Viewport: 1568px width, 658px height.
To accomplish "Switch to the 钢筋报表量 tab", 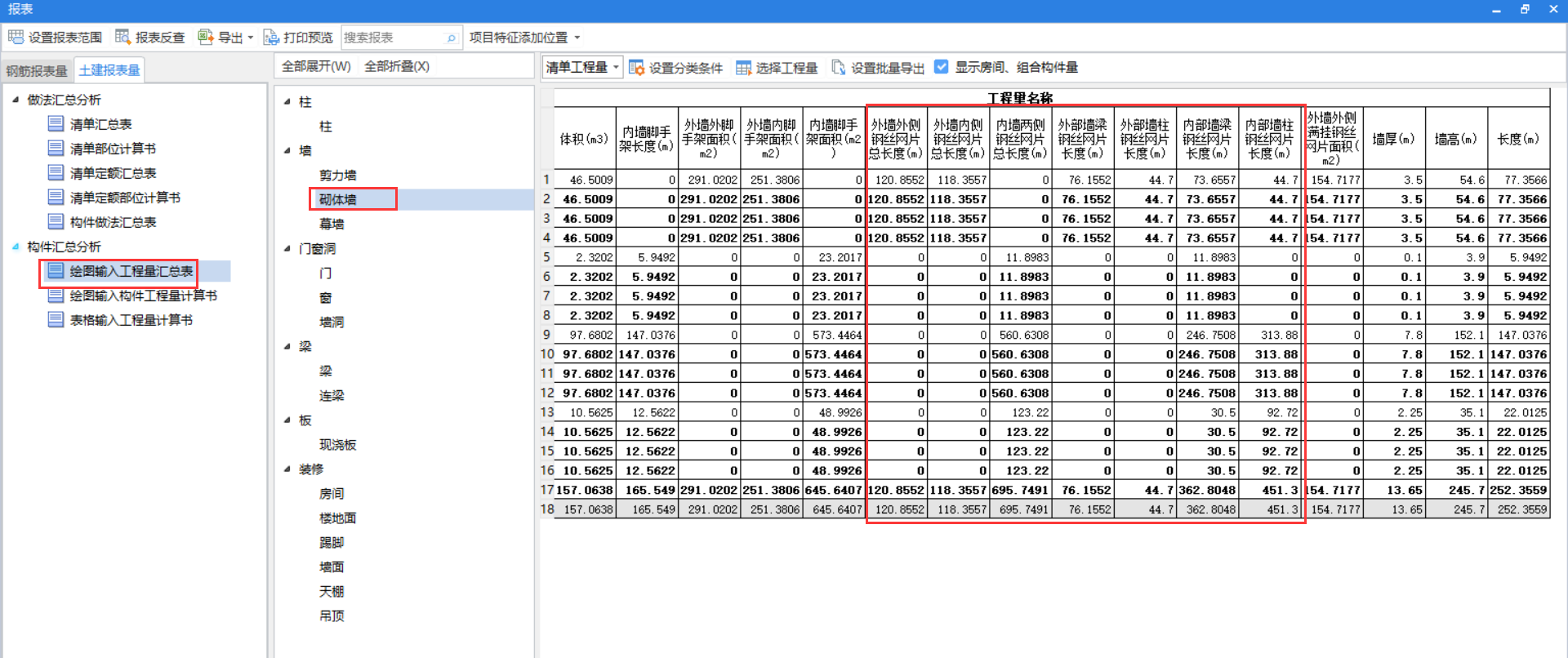I will [37, 71].
